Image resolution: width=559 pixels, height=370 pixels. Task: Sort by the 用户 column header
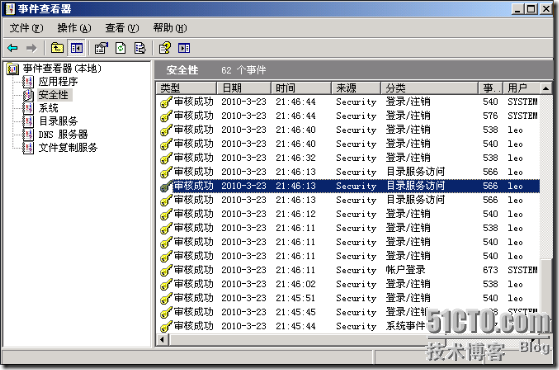click(x=521, y=88)
